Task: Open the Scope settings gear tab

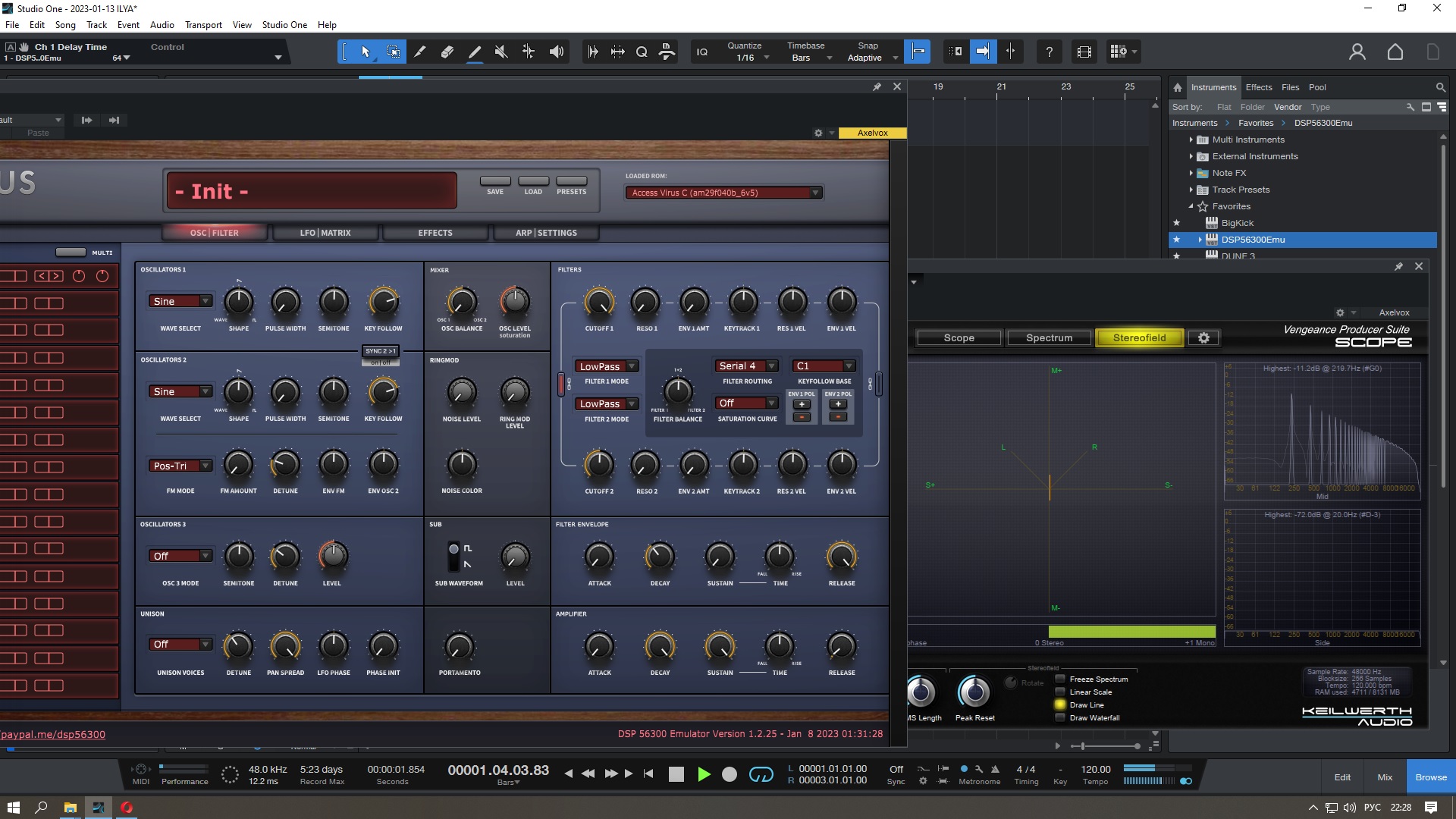Action: pos(1203,337)
